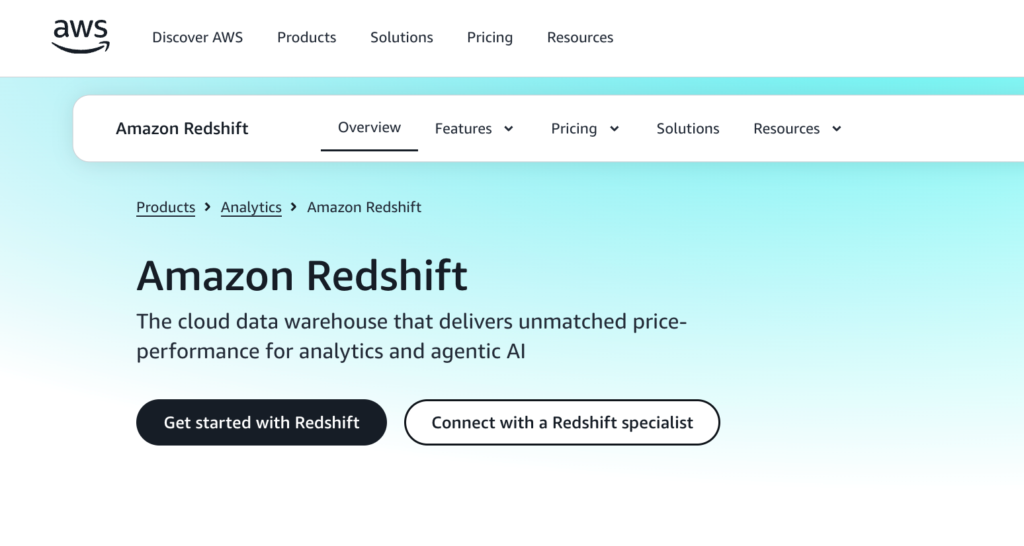Image resolution: width=1024 pixels, height=546 pixels.
Task: Follow the Analytics breadcrumb link
Action: pyautogui.click(x=251, y=208)
